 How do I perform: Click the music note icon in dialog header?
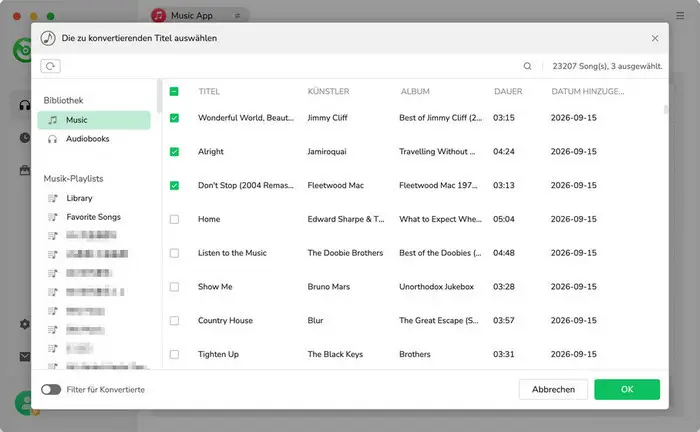pyautogui.click(x=48, y=38)
